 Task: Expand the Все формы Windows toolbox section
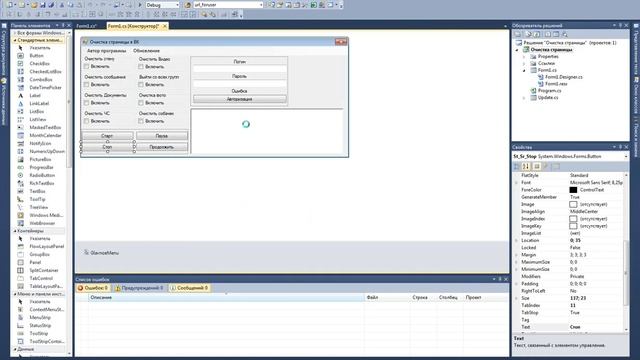pos(15,33)
